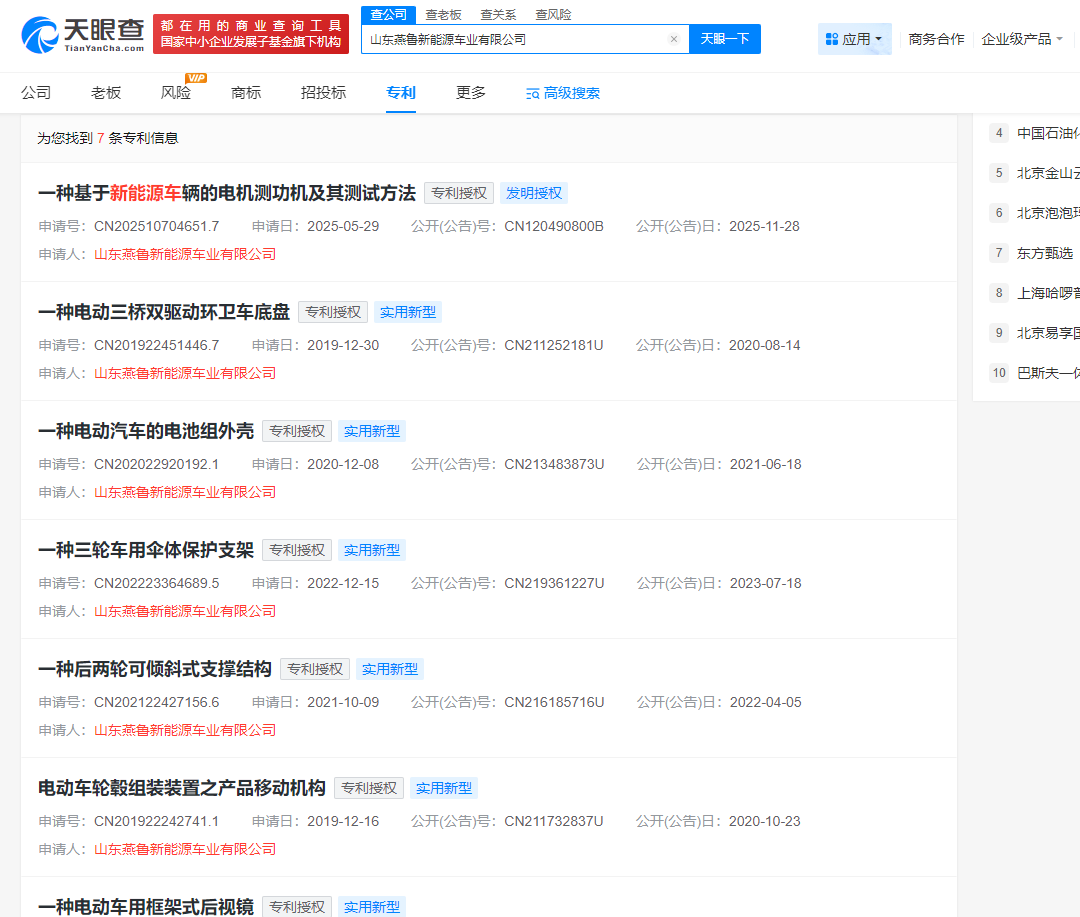Switch to the 查老板 search tab
1080x917 pixels.
443,15
